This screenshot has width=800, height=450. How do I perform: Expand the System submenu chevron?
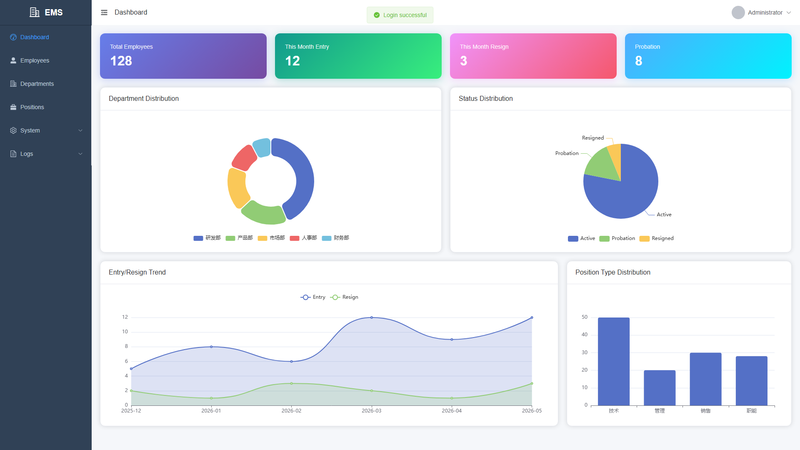click(x=80, y=131)
